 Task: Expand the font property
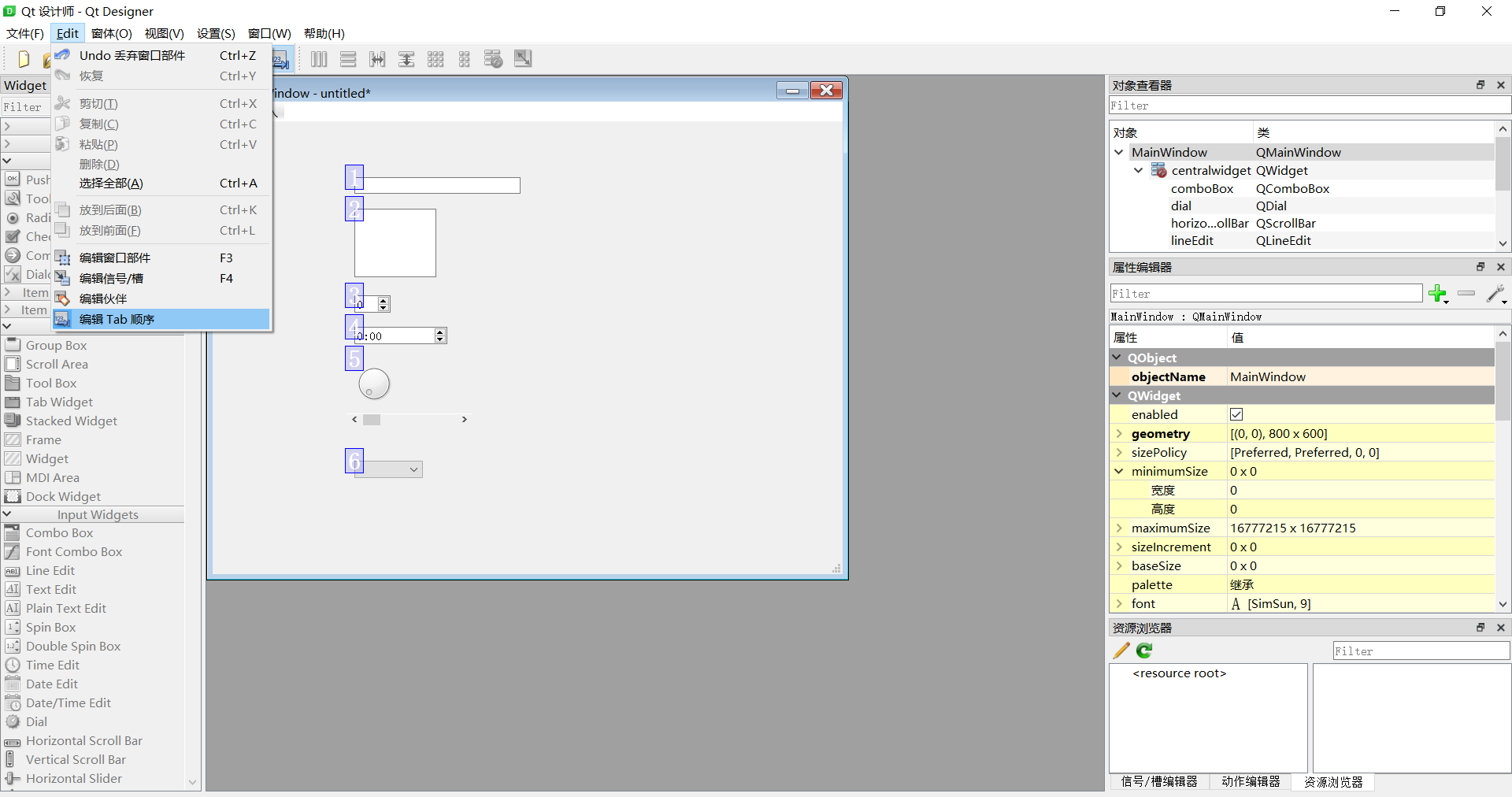pyautogui.click(x=1119, y=603)
